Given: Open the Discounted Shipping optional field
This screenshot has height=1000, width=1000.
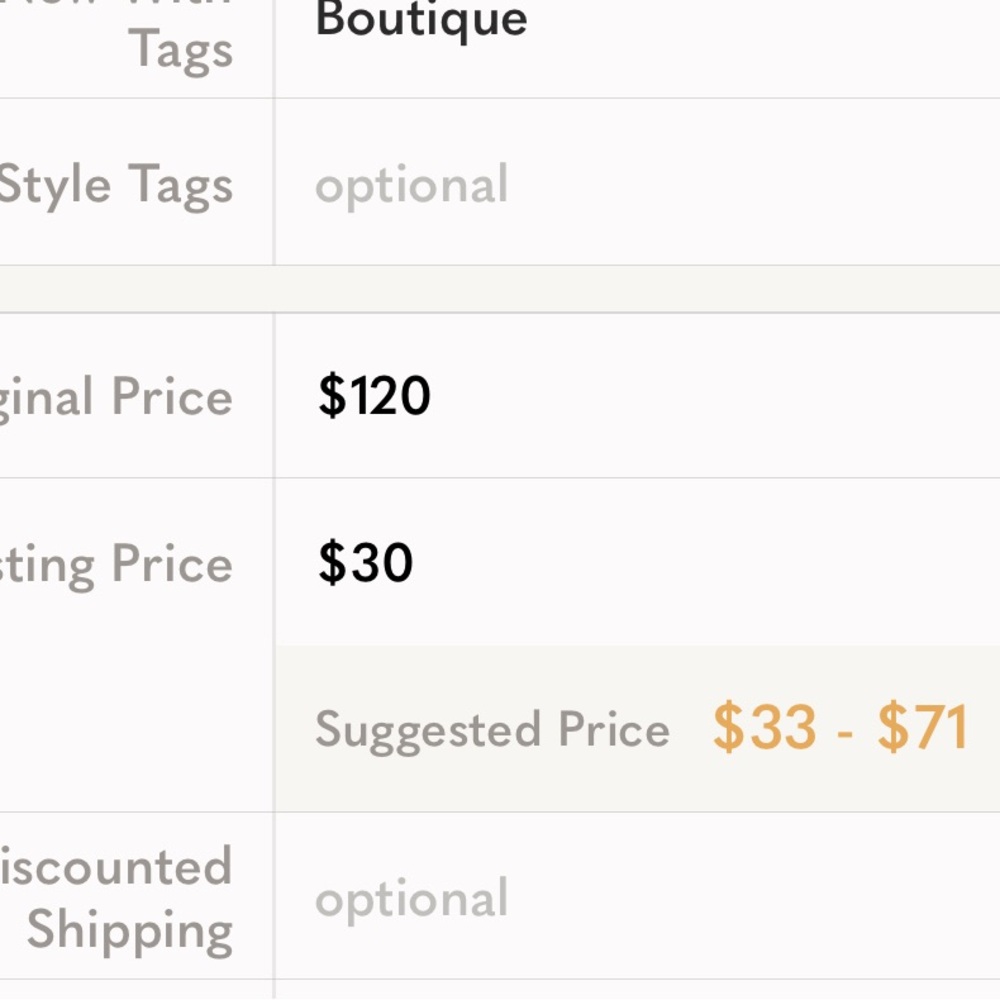Looking at the screenshot, I should click(412, 899).
